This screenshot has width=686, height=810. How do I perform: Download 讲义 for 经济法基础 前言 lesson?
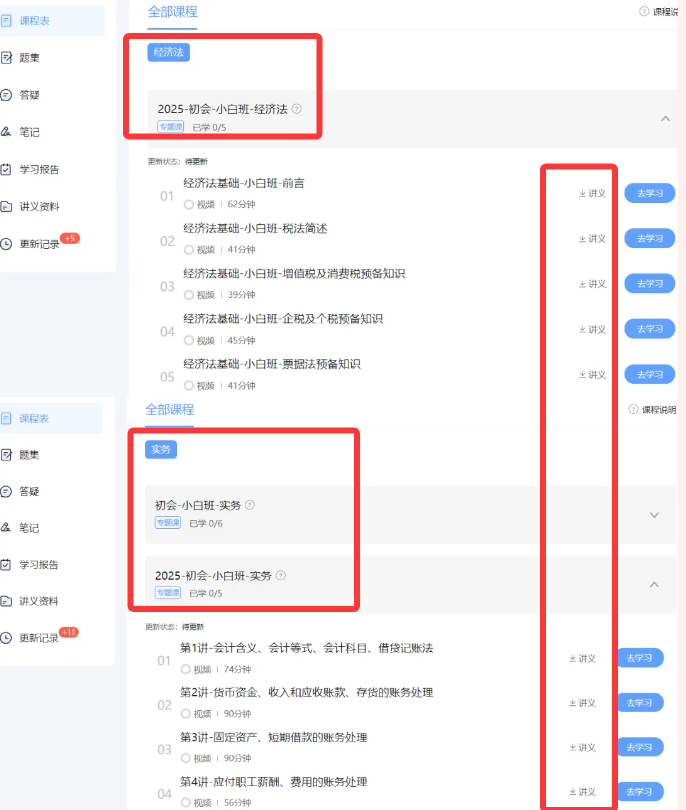point(592,193)
